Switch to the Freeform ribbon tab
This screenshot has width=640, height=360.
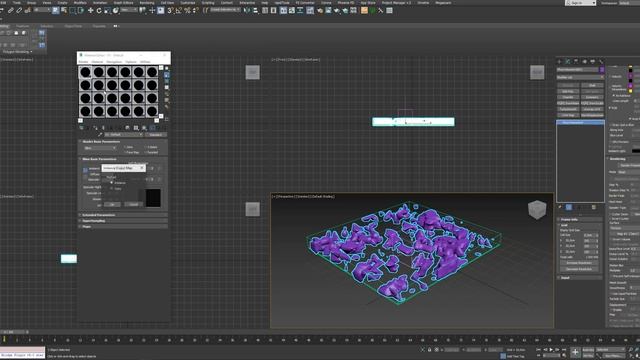pyautogui.click(x=22, y=26)
